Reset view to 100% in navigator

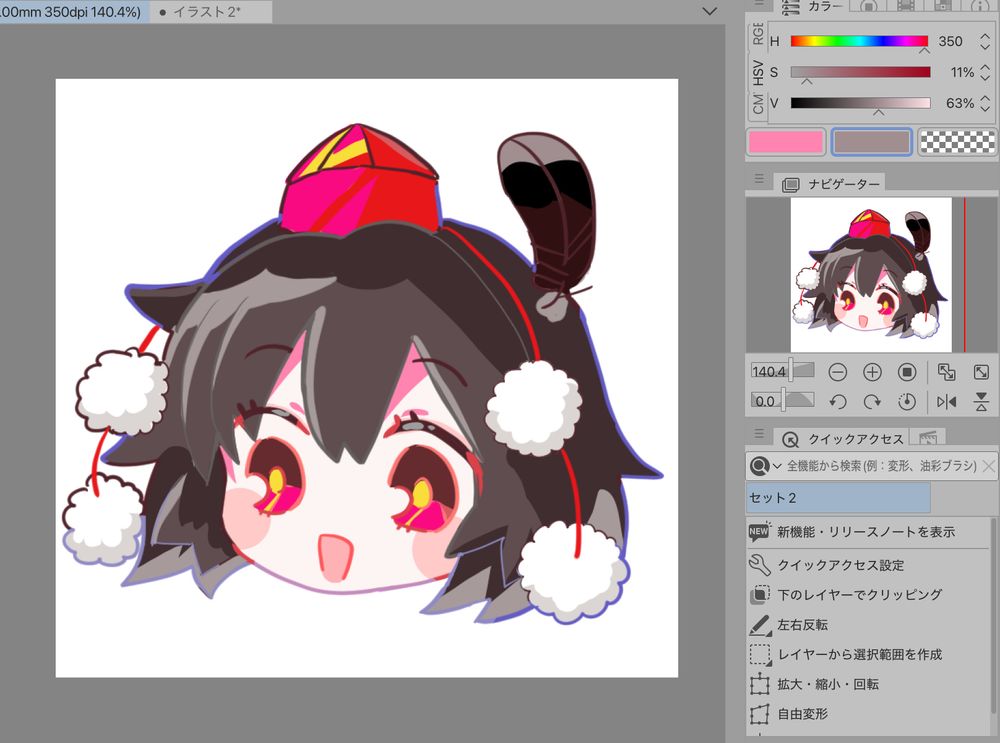(x=907, y=372)
